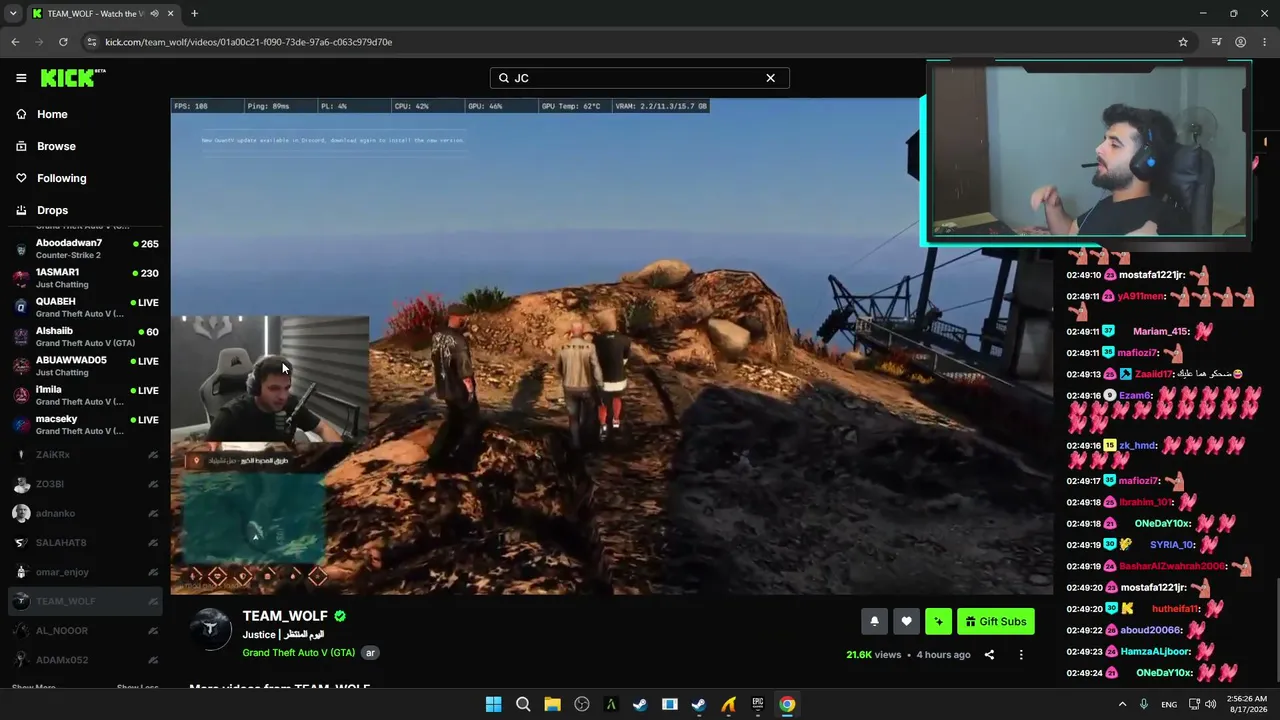Image resolution: width=1280 pixels, height=720 pixels.
Task: Open a new browser tab
Action: coord(194,13)
